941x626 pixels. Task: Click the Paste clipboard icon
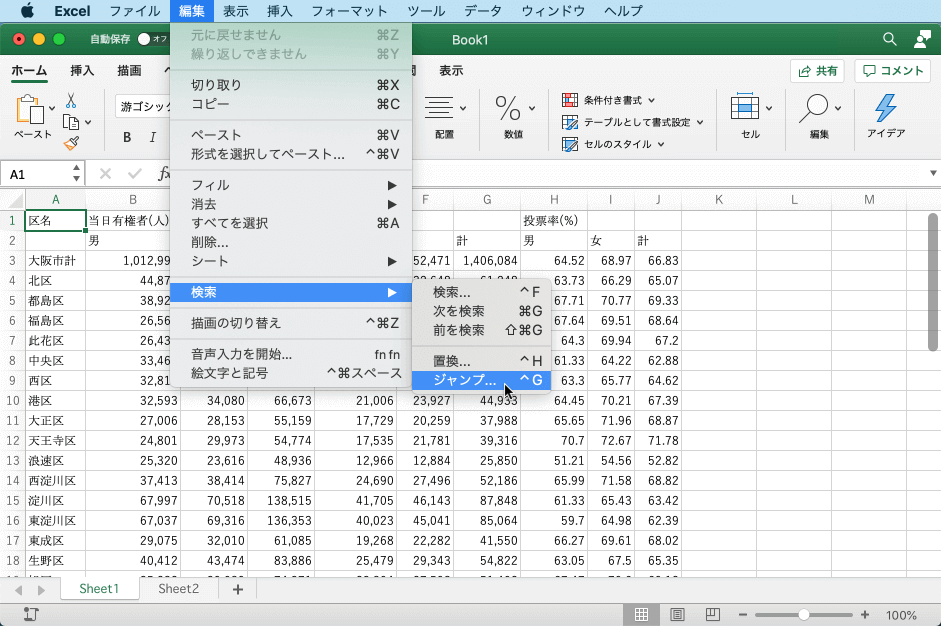[x=30, y=110]
